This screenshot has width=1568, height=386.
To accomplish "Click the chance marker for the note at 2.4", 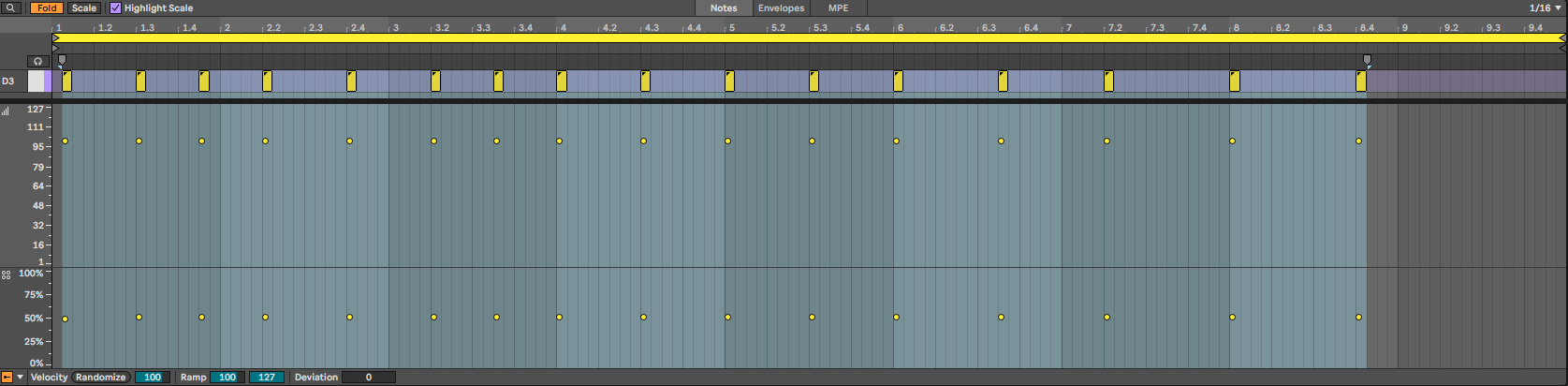I will click(x=350, y=318).
